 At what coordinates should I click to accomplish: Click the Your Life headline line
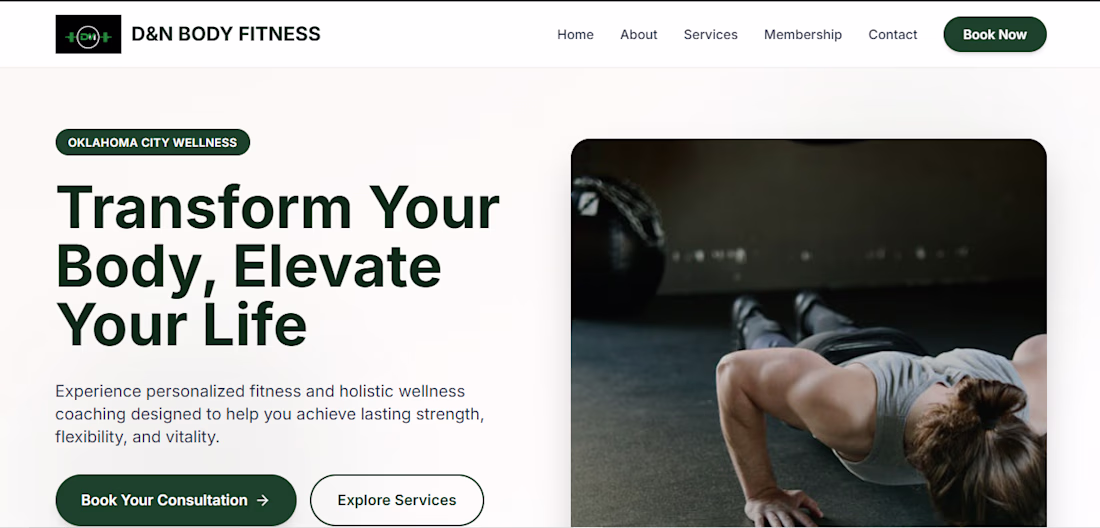coord(181,326)
